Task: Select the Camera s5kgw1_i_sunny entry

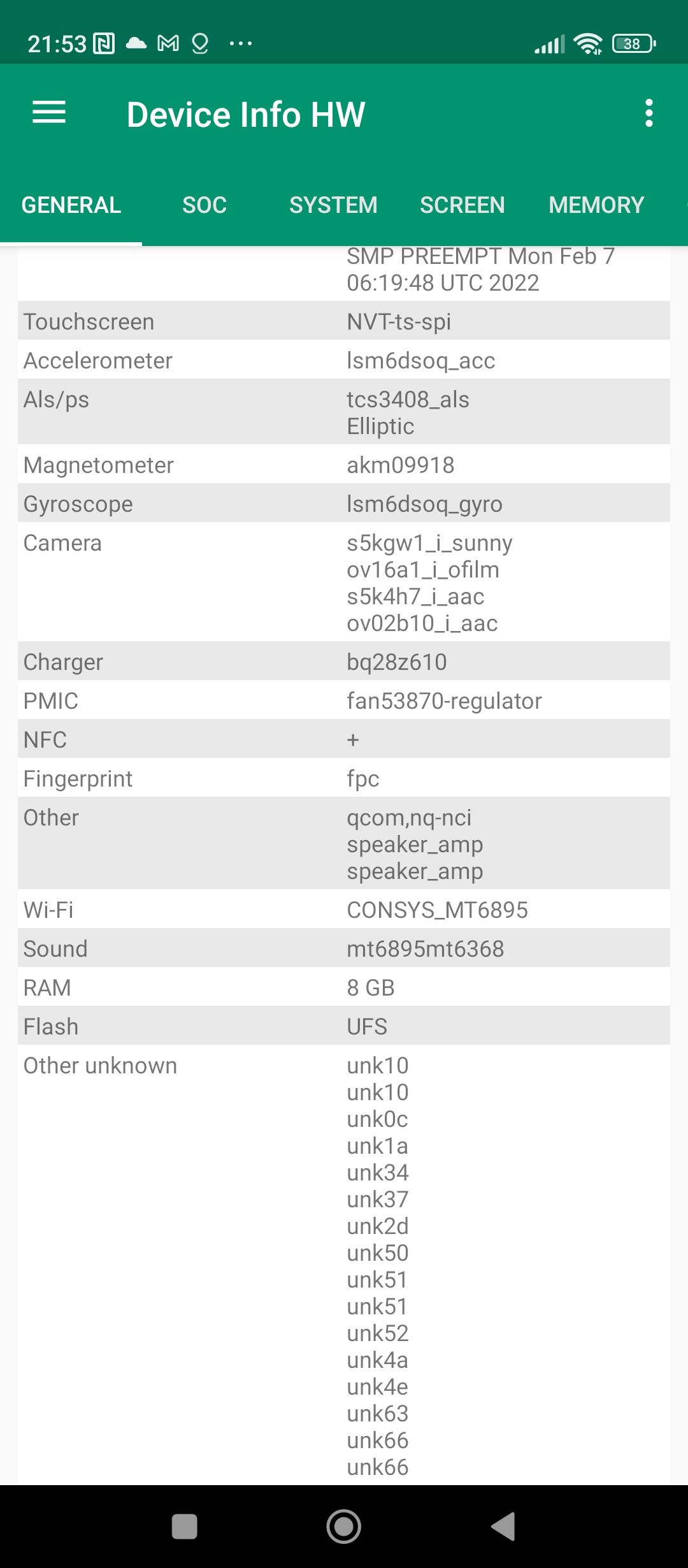Action: (x=429, y=543)
